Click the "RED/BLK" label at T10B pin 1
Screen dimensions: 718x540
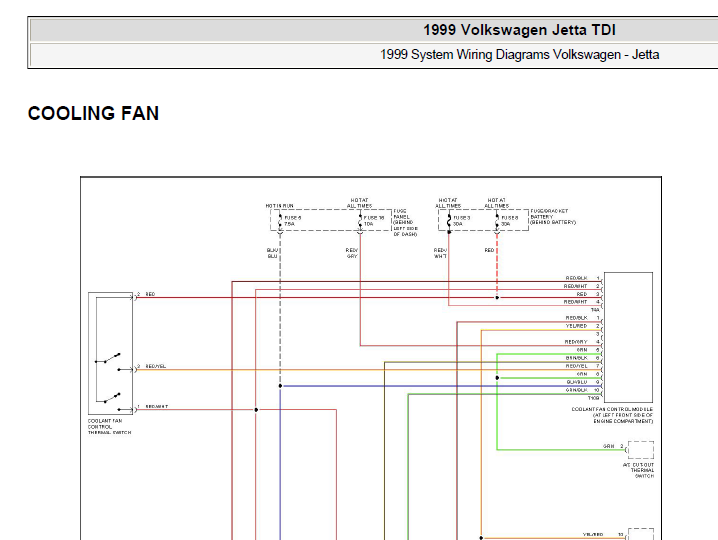(576, 318)
